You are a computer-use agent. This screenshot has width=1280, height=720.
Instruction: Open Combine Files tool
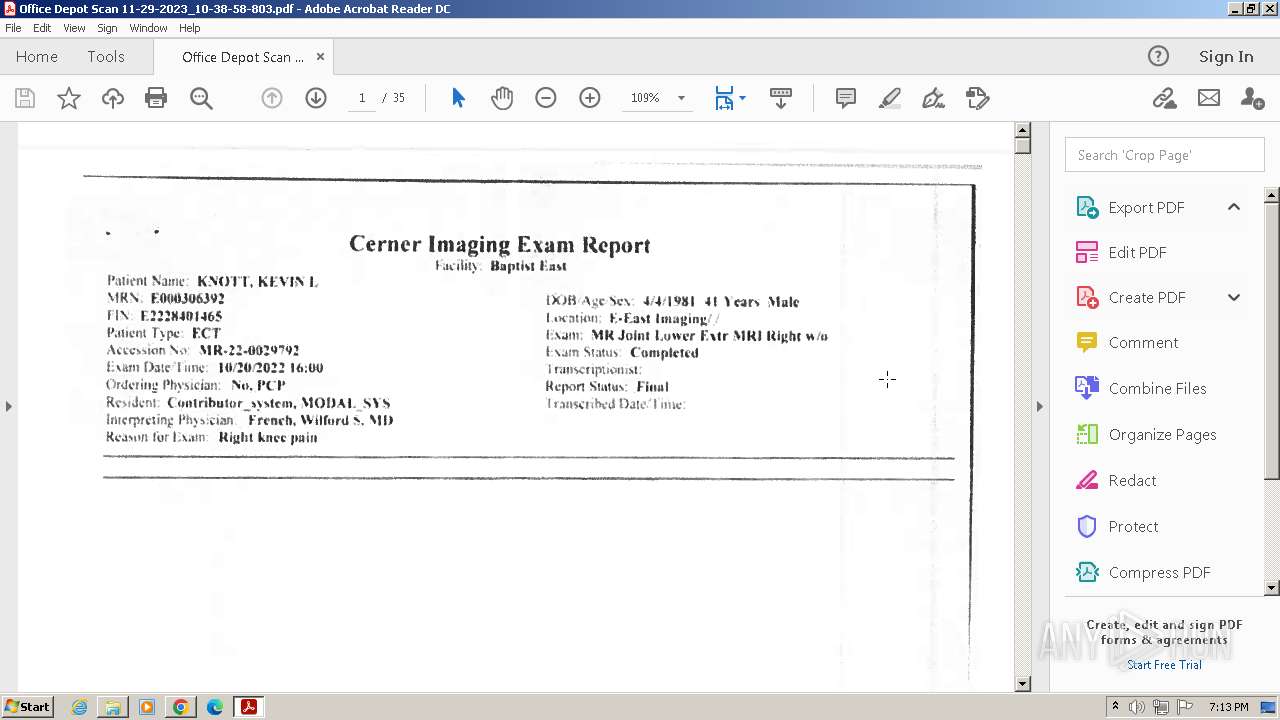point(1157,388)
